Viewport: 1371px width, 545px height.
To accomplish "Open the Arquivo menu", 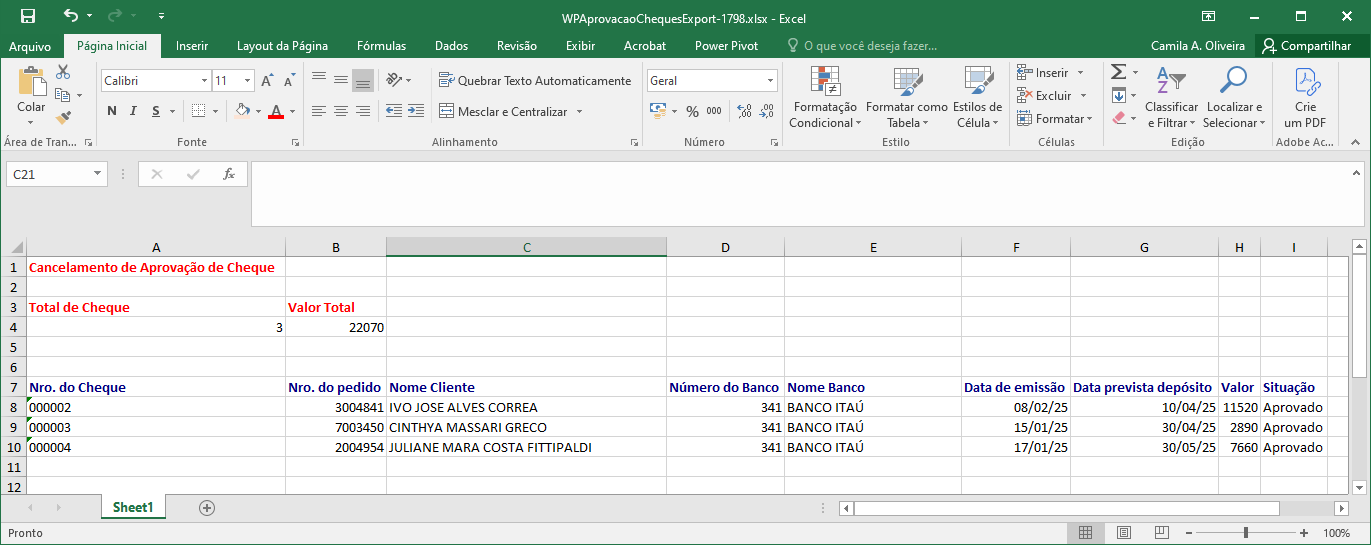I will point(30,46).
